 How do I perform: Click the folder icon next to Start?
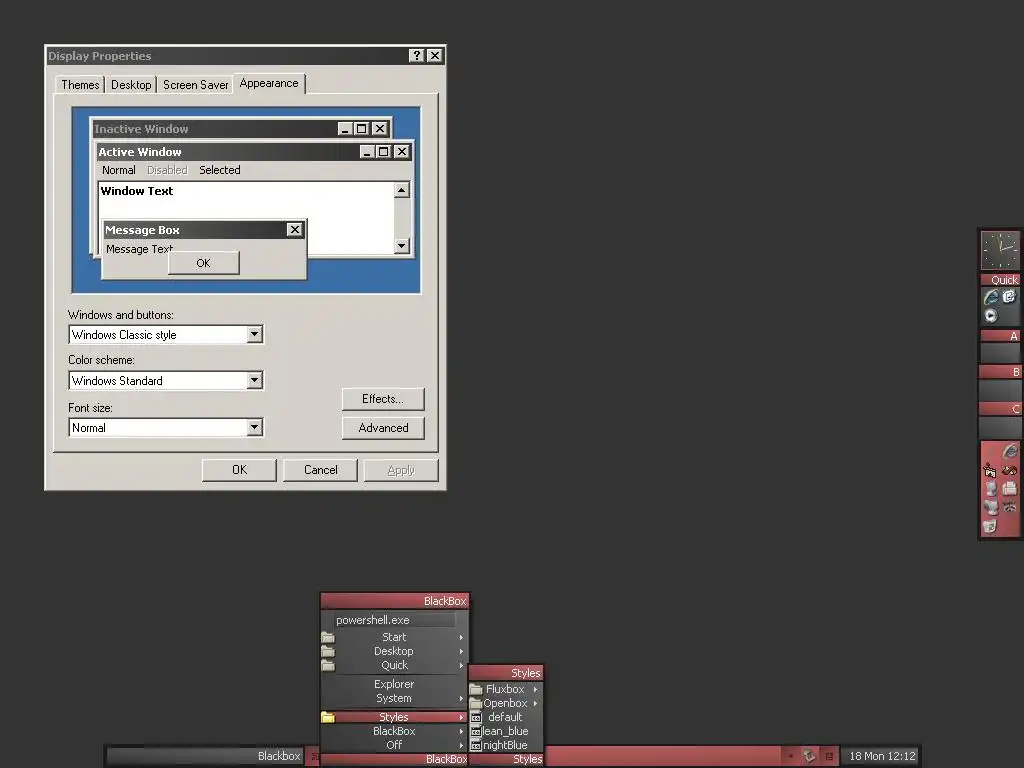point(328,637)
